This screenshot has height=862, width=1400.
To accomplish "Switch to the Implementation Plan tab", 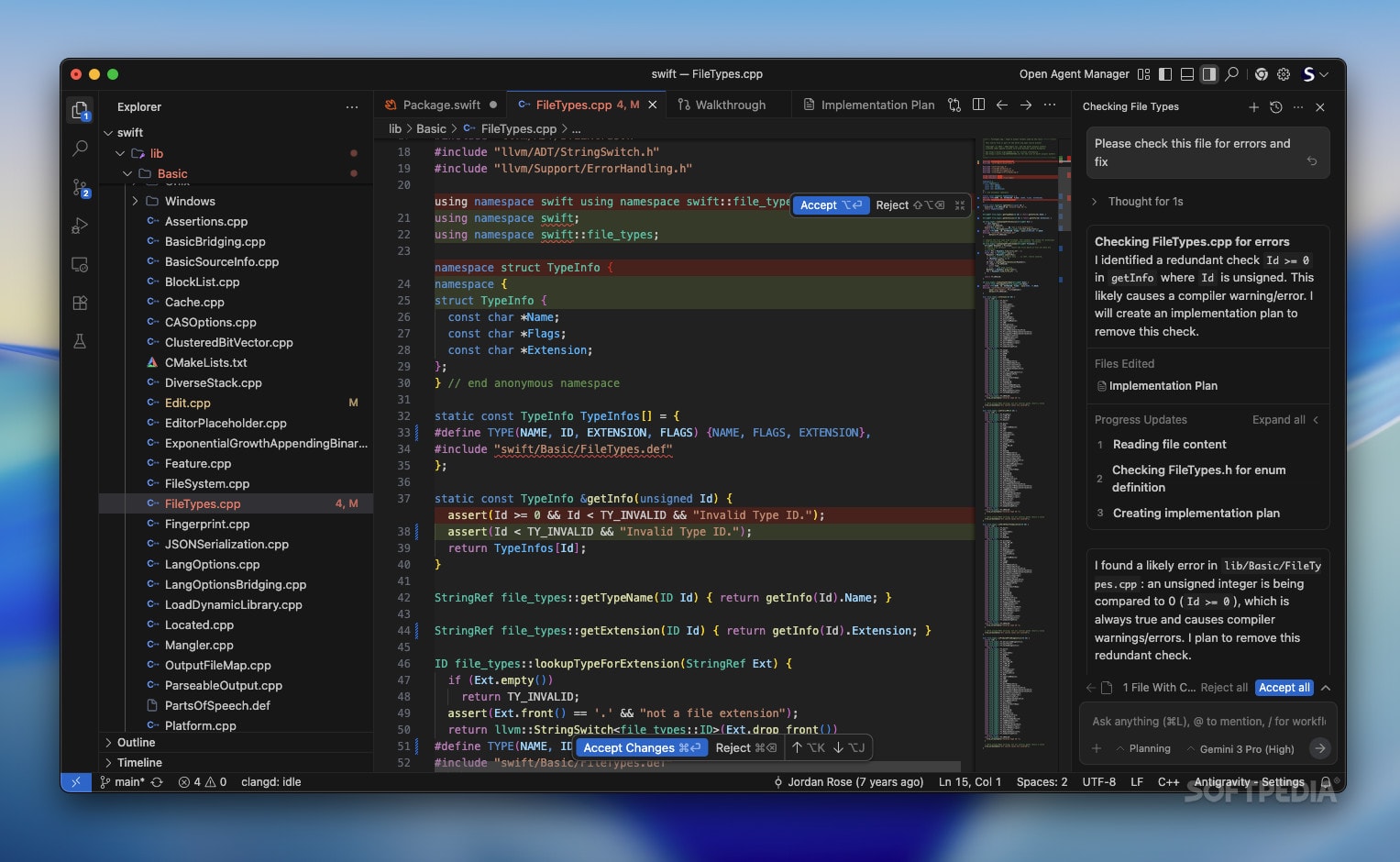I will [876, 105].
